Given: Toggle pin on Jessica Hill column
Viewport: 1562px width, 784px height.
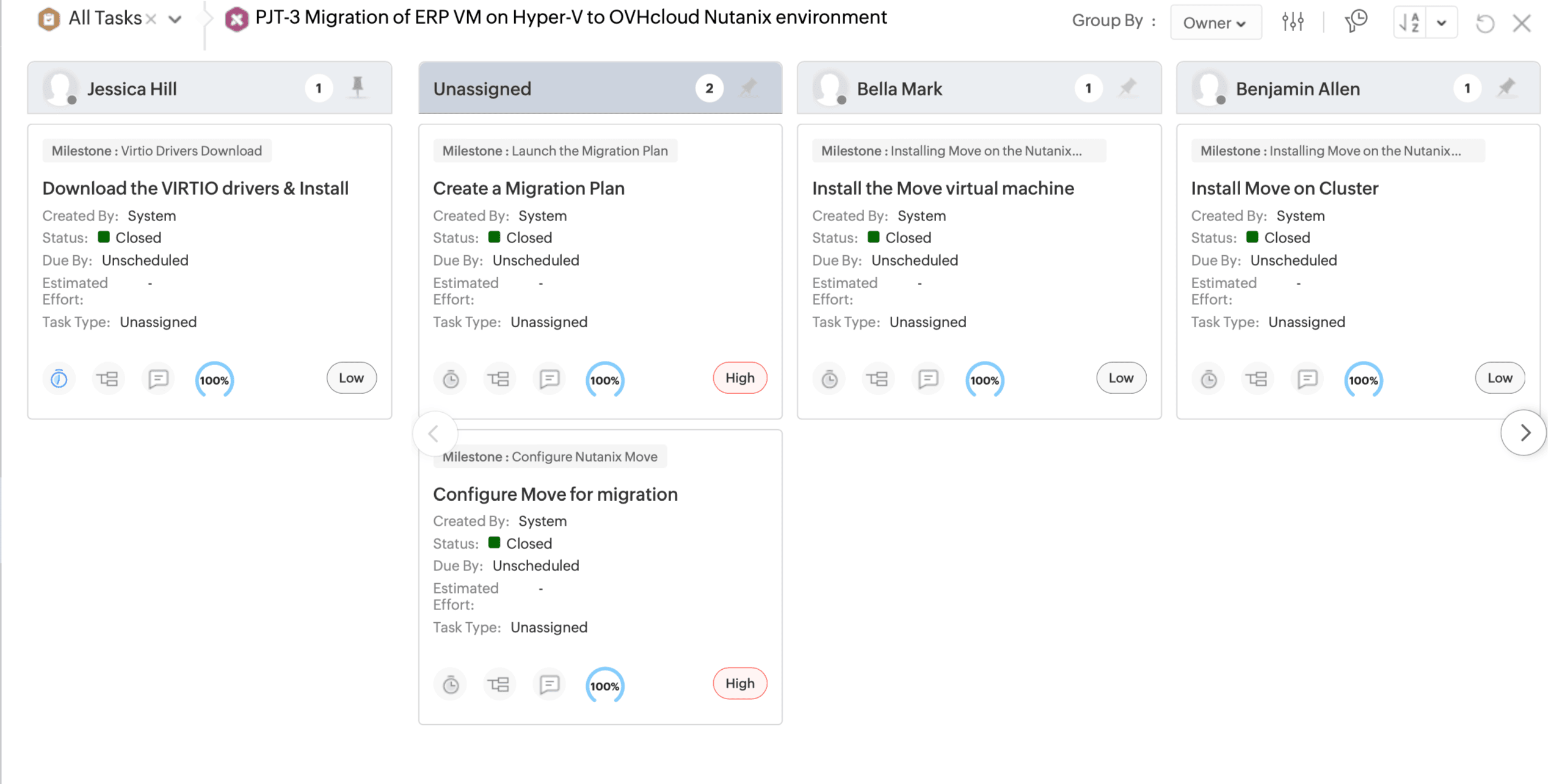Looking at the screenshot, I should coord(358,87).
